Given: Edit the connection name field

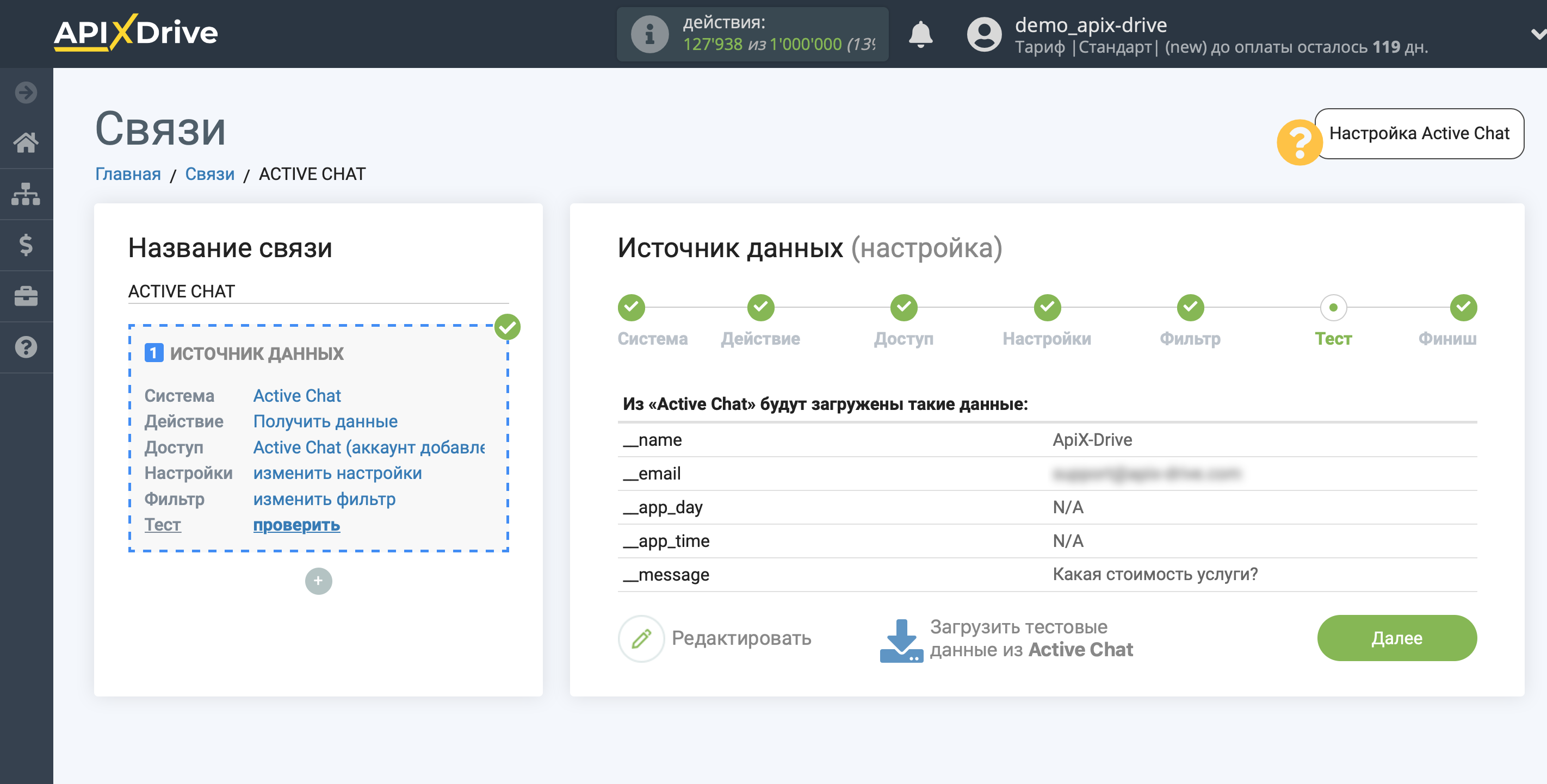Looking at the screenshot, I should point(318,291).
